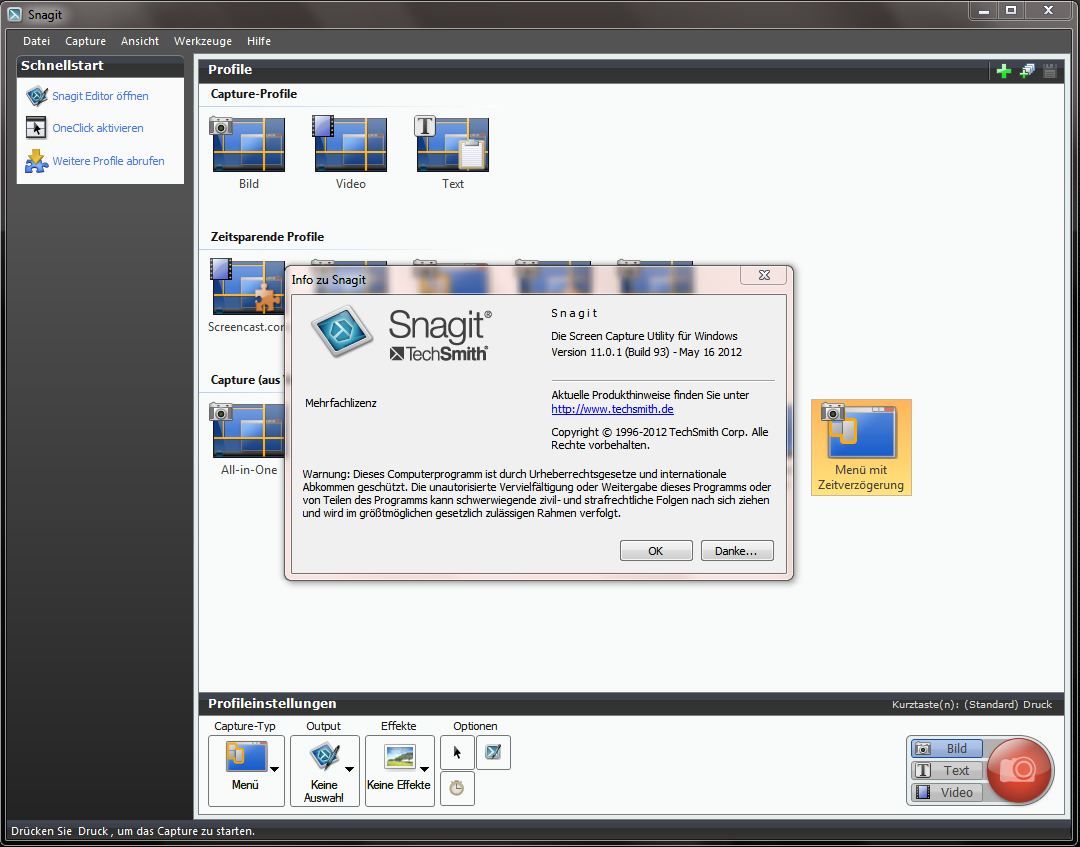The height and width of the screenshot is (847, 1080).
Task: Open the techsmith.de hyperlink
Action: pos(612,409)
